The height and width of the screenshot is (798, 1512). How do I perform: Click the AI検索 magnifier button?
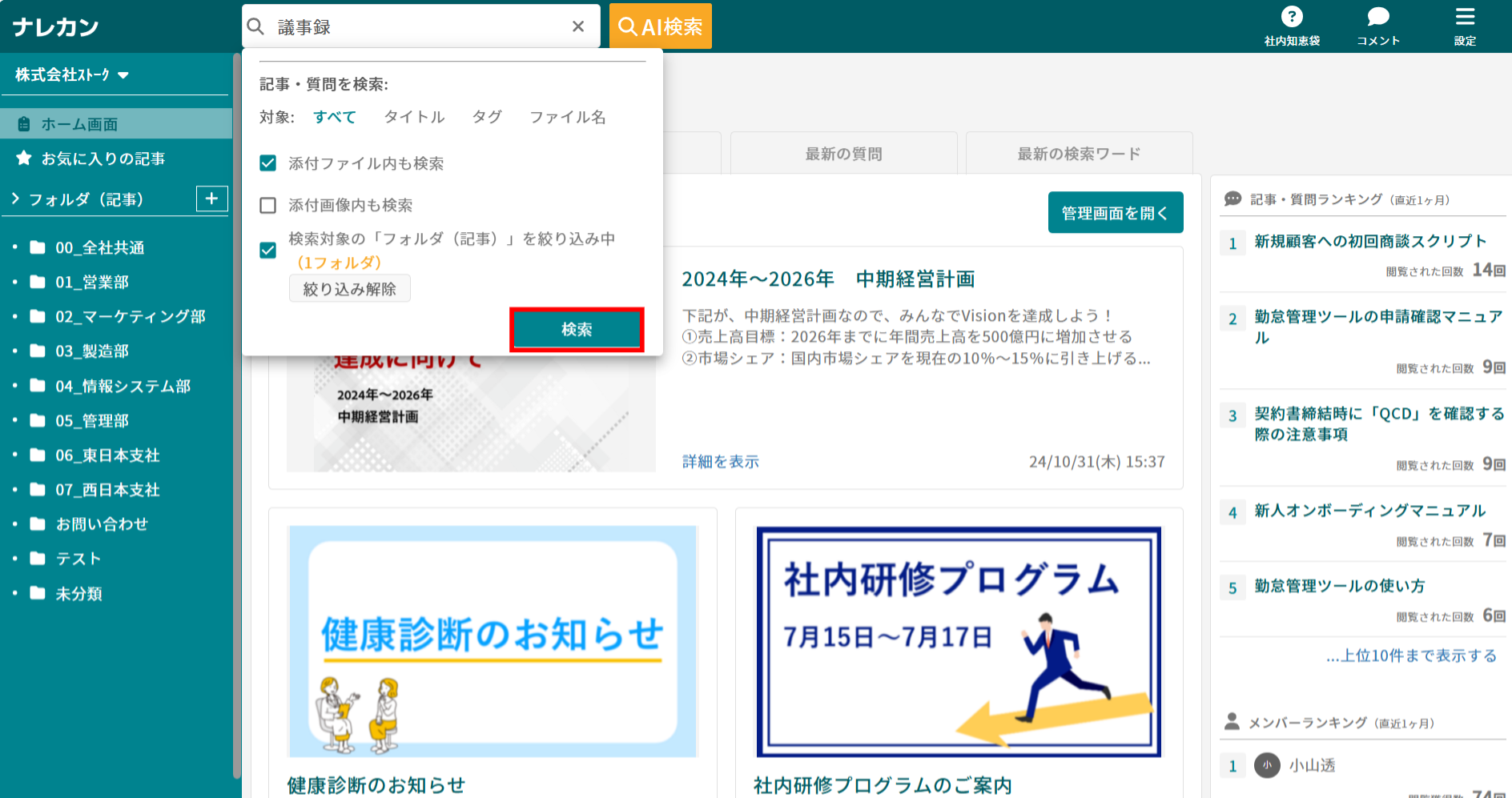660,26
